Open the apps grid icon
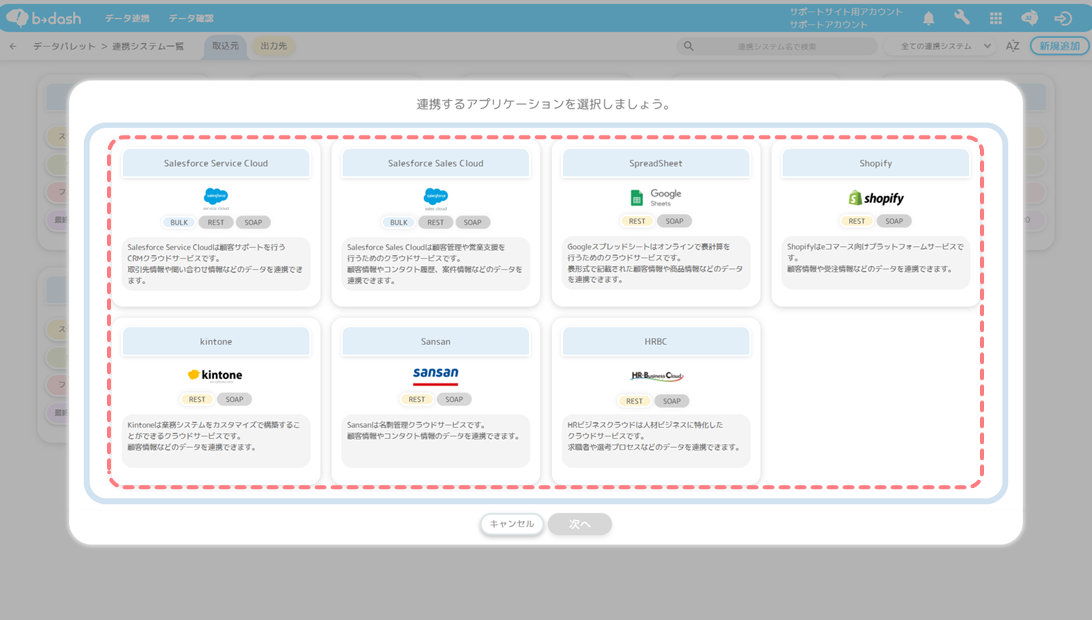 pos(996,18)
